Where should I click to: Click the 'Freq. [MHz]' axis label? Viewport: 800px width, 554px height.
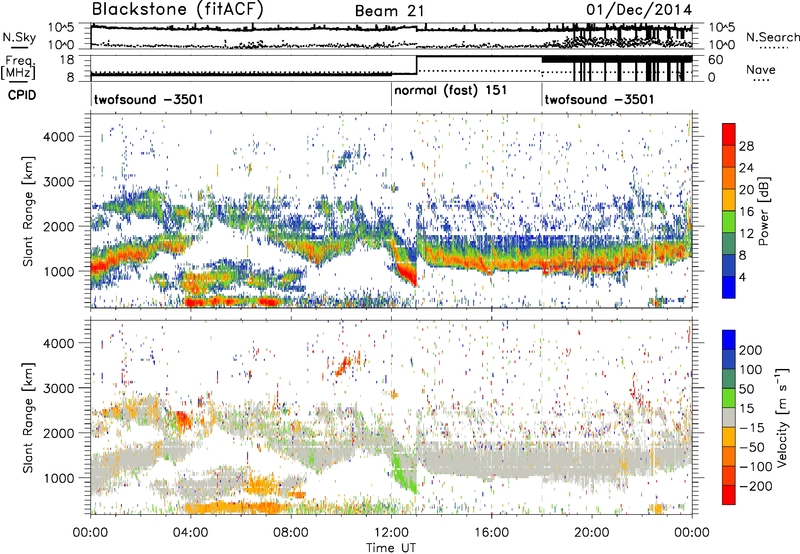pyautogui.click(x=19, y=67)
